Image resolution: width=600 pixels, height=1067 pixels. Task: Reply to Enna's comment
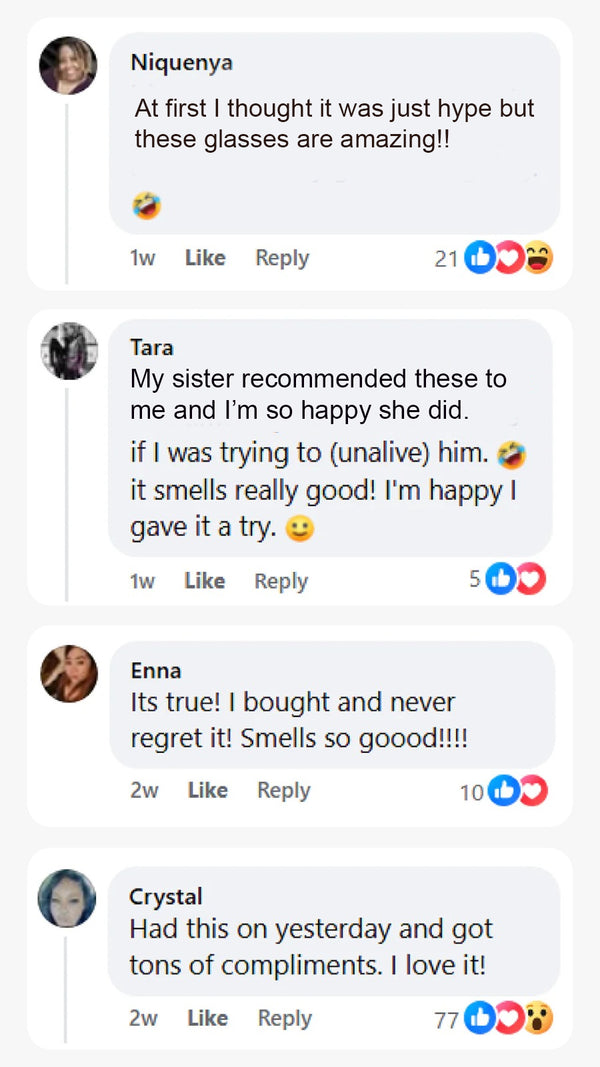[284, 790]
